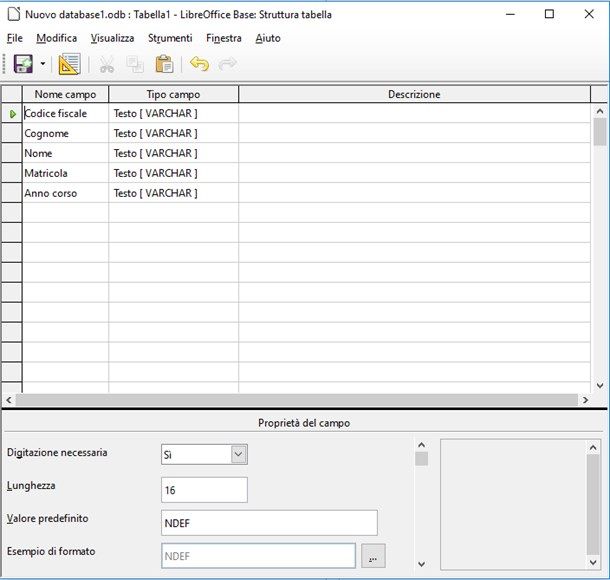Click table scrollbar up arrow
The height and width of the screenshot is (580, 610).
600,111
